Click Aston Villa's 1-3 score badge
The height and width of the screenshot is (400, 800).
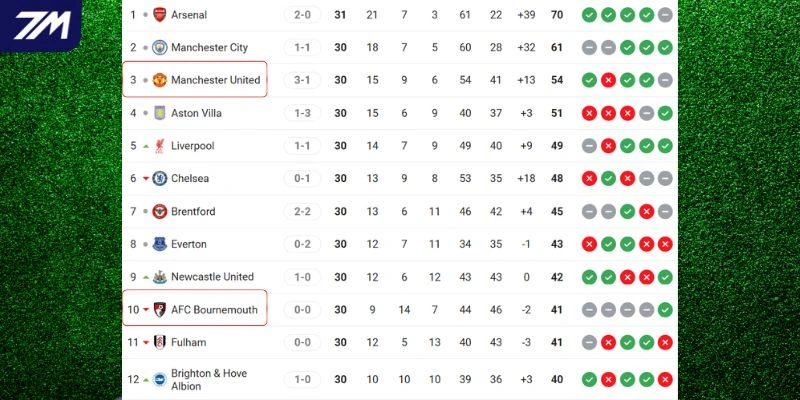[x=302, y=113]
